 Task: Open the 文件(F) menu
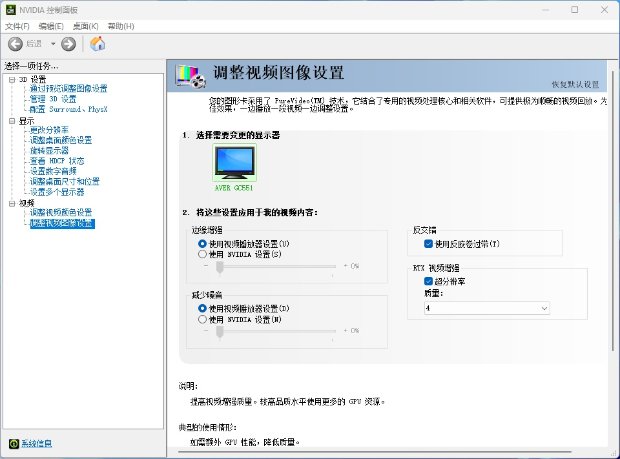pyautogui.click(x=17, y=26)
